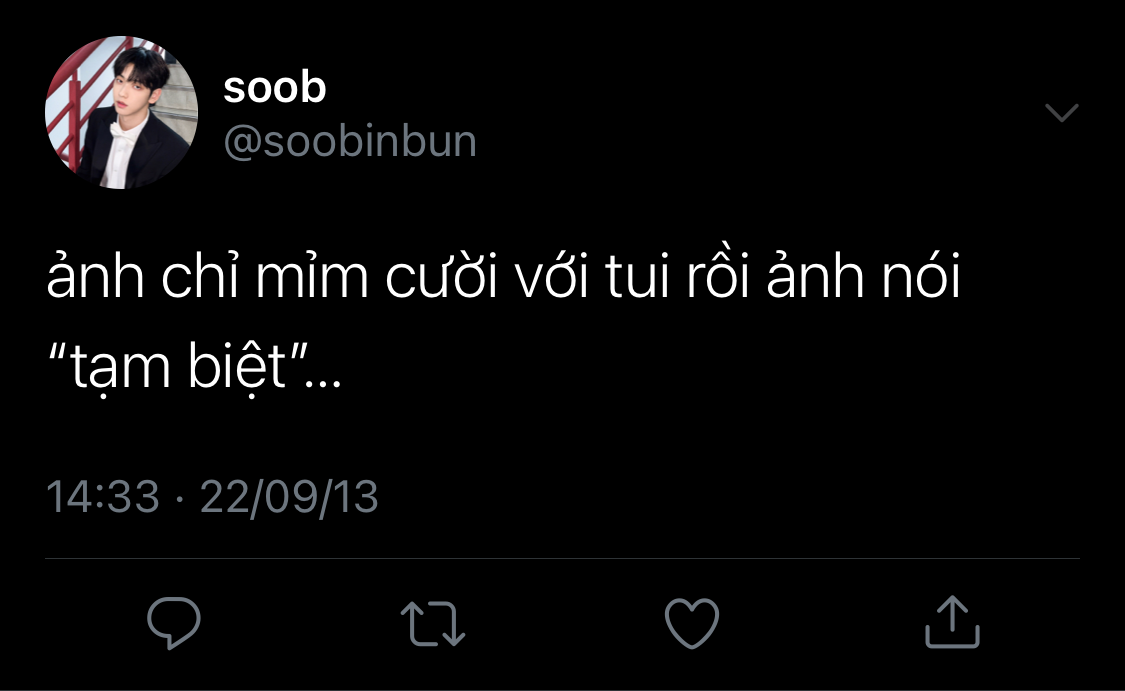Viewport: 1125px width, 691px height.
Task: Click the 14:33 timestamp
Action: coord(104,496)
